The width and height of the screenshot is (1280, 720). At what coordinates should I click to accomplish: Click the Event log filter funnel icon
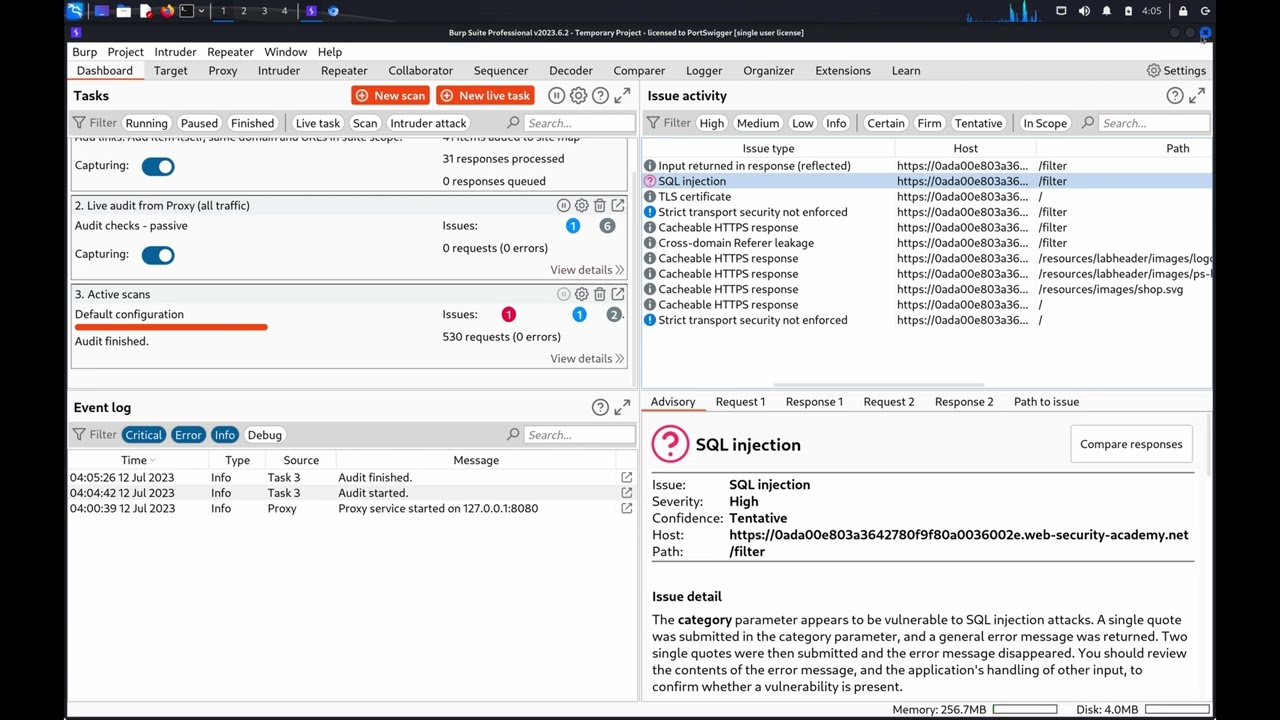click(79, 435)
